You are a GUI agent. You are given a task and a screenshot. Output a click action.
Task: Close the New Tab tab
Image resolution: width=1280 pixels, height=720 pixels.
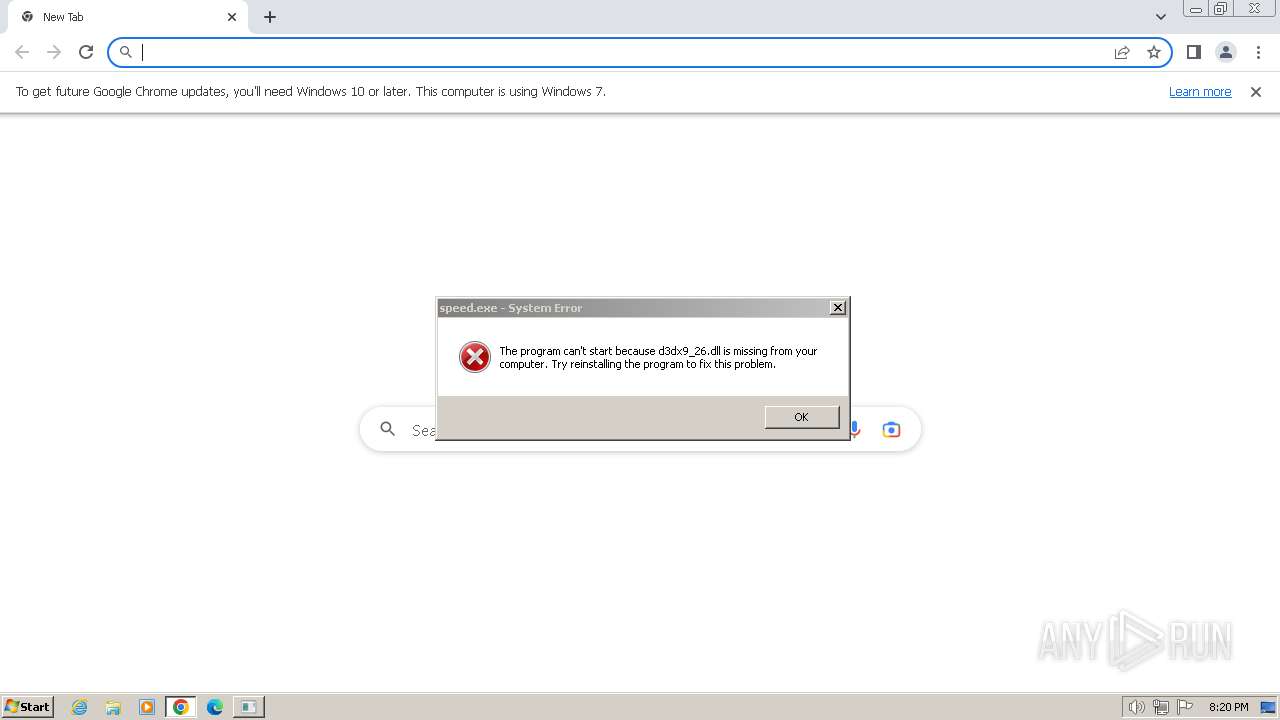232,17
